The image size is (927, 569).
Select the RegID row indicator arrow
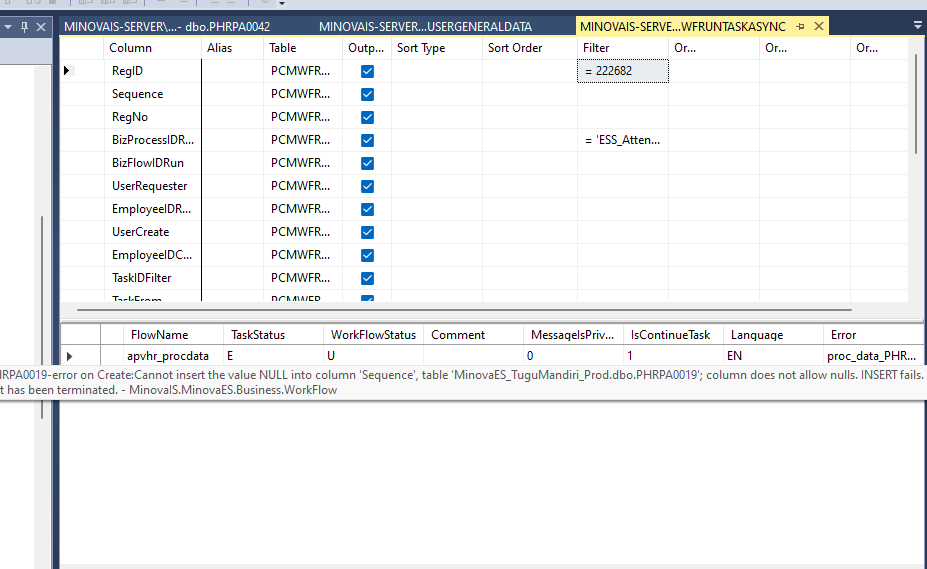coord(67,71)
